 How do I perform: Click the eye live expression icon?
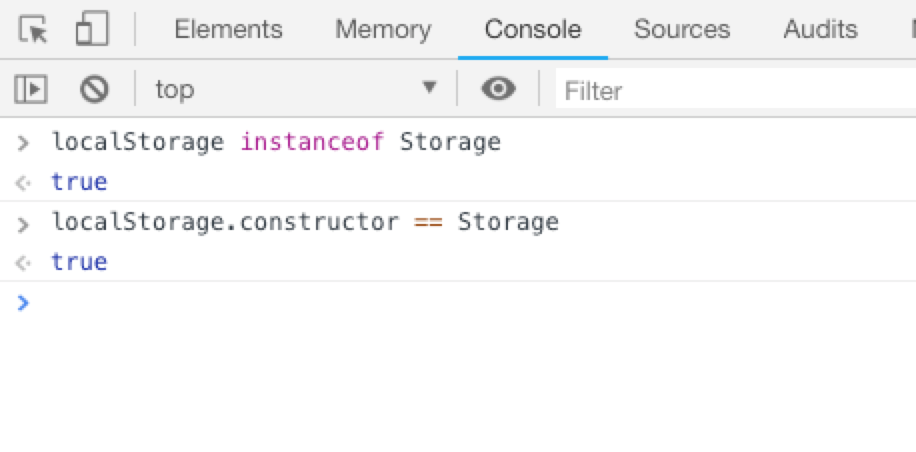click(x=498, y=90)
